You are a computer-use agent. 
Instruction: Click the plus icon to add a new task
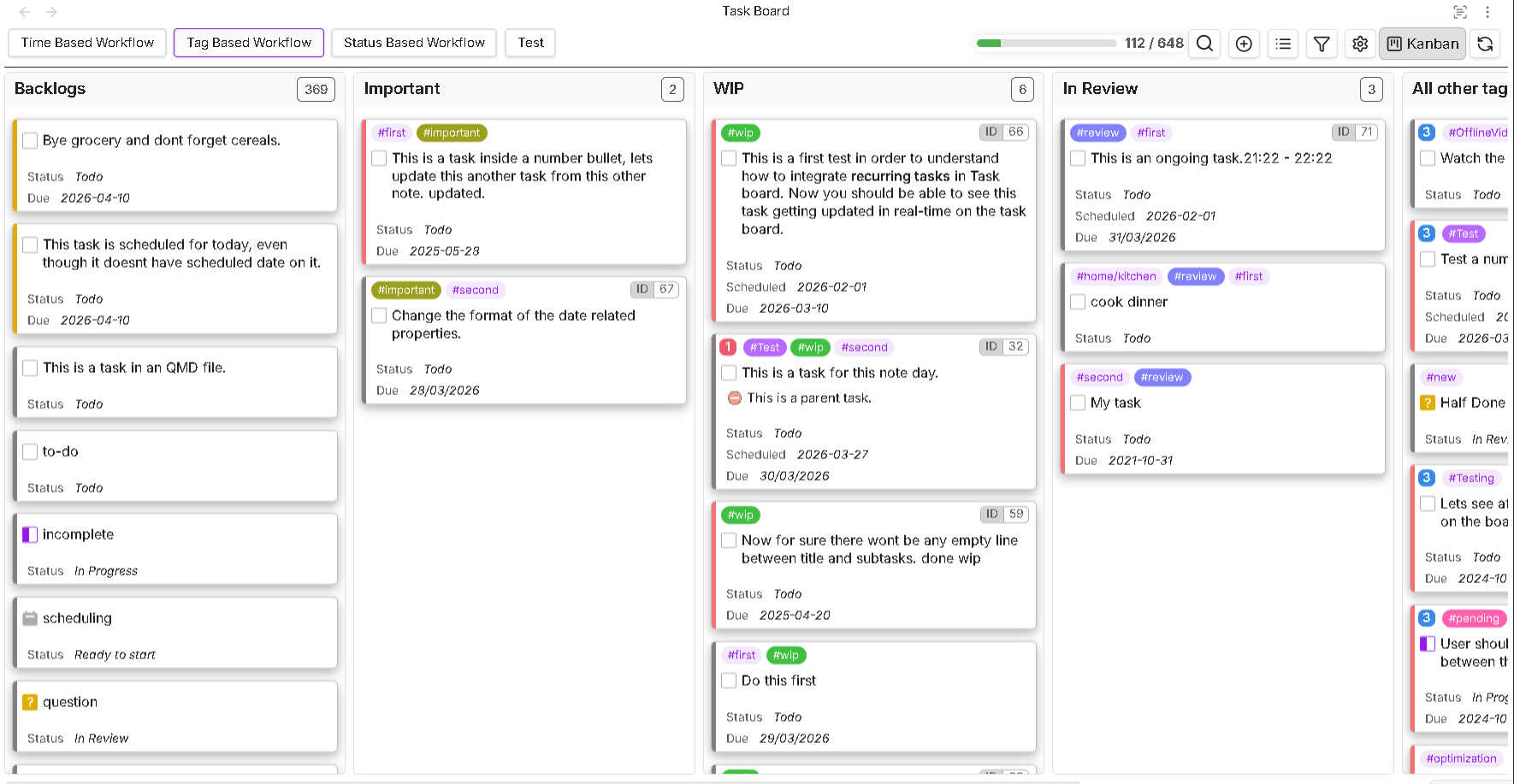pyautogui.click(x=1244, y=44)
